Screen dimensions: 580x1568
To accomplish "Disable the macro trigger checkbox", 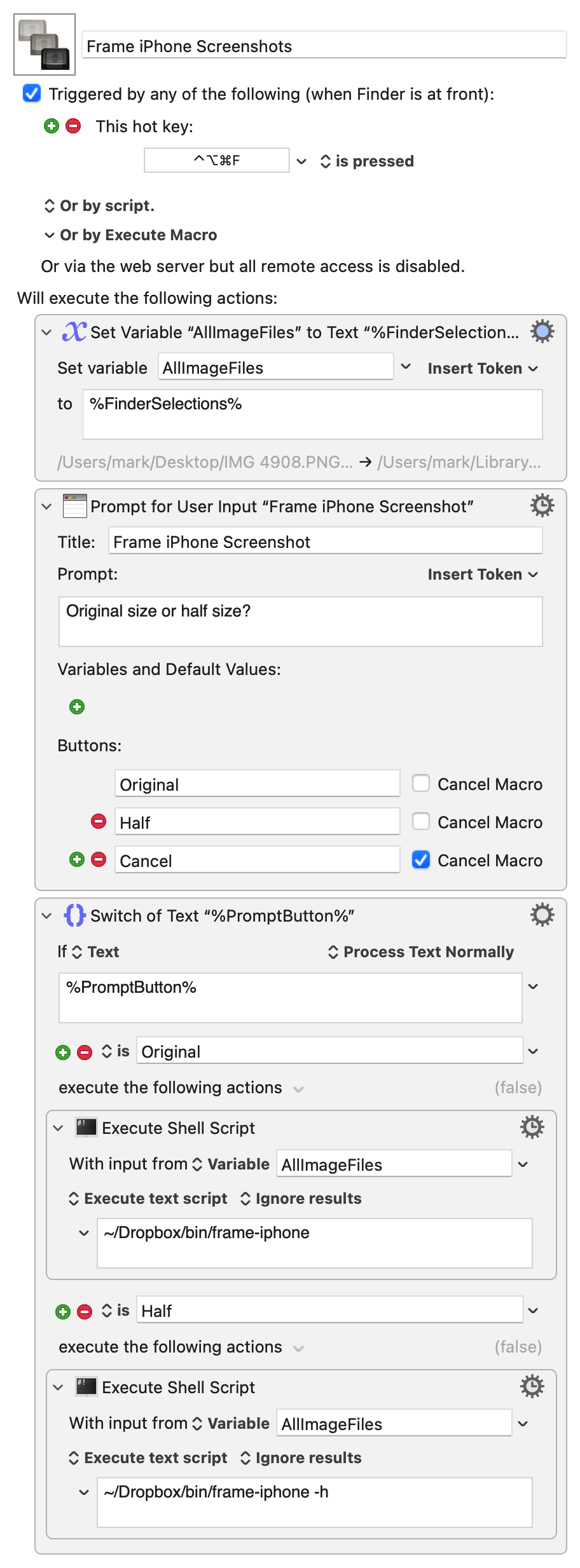I will click(32, 93).
